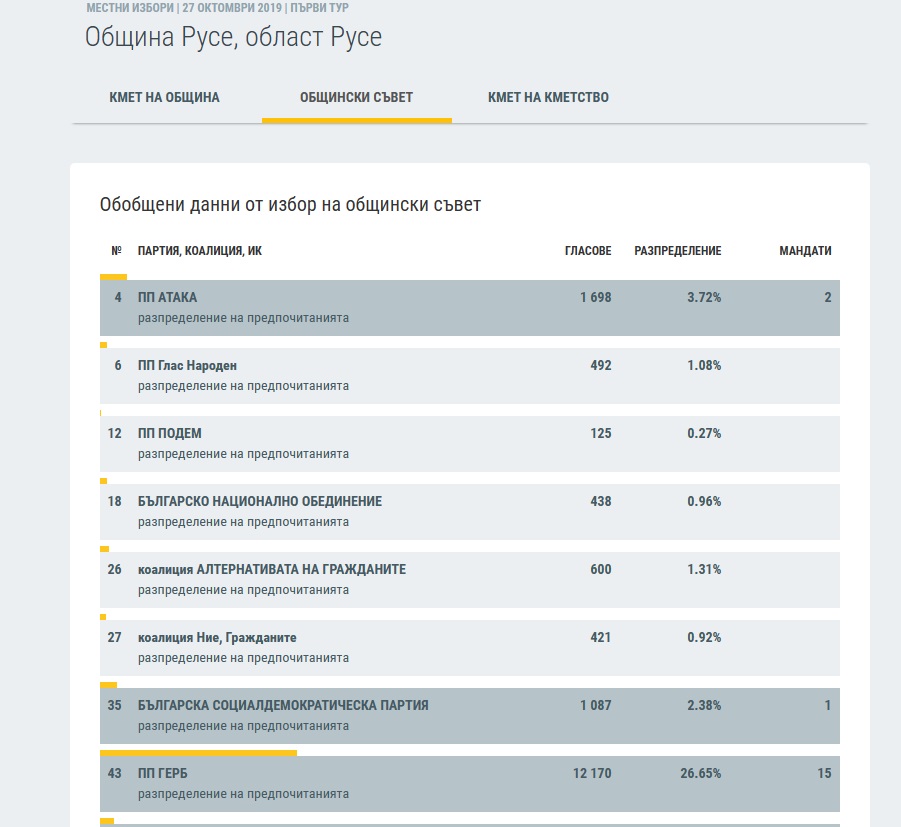This screenshot has width=901, height=827.
Task: Open preference distribution link under ПП ПОДЕМ
Action: click(x=243, y=454)
